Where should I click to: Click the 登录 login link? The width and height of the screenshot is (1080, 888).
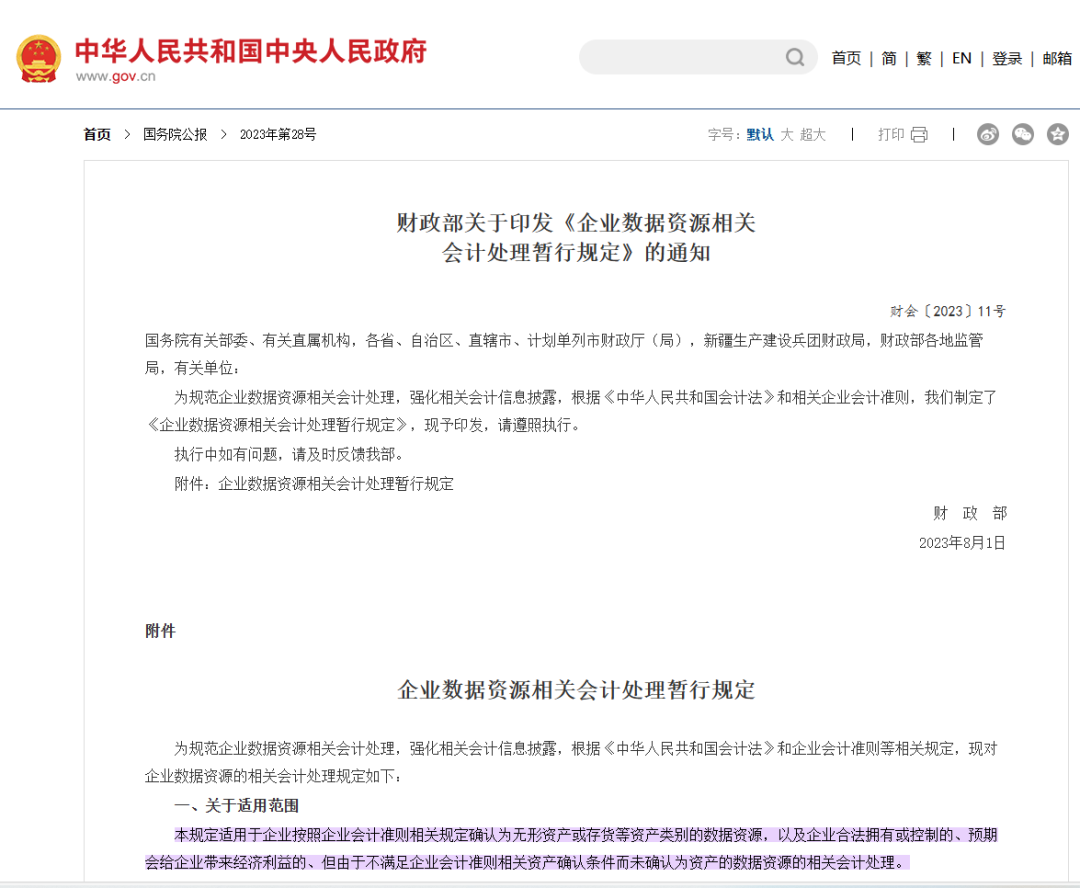pyautogui.click(x=1007, y=58)
